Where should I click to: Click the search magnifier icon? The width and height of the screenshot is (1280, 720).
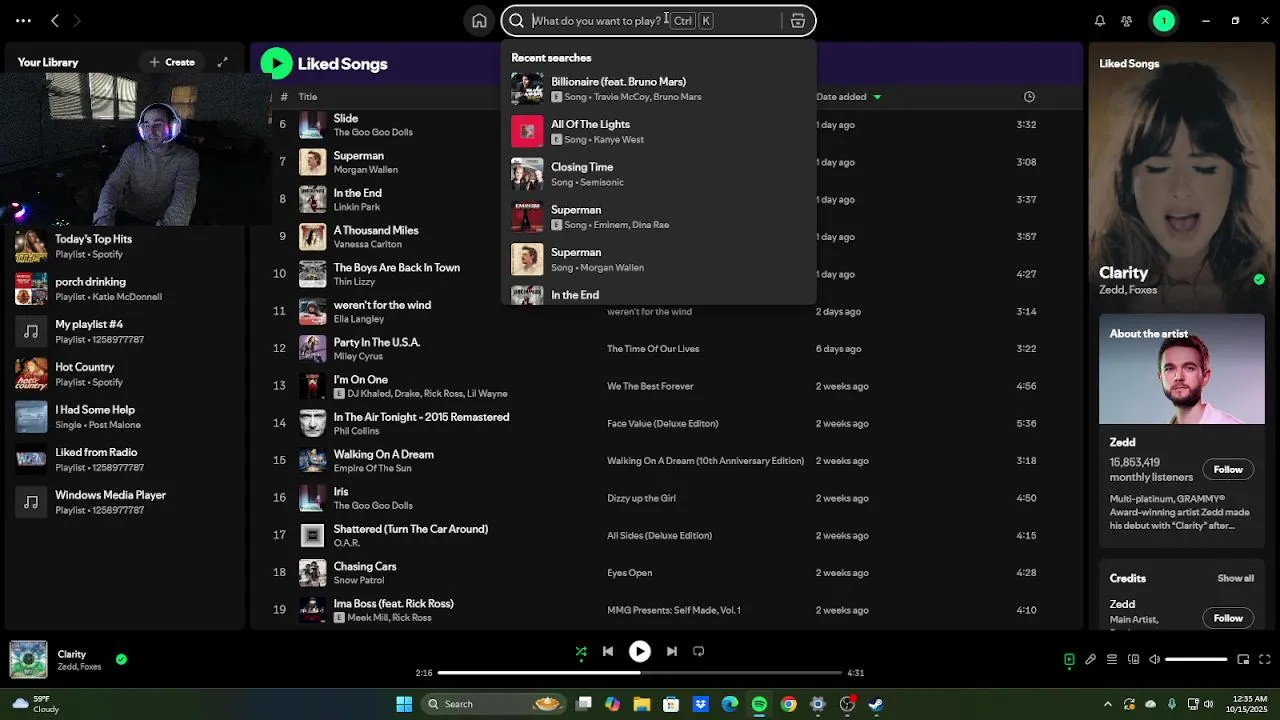coord(517,20)
